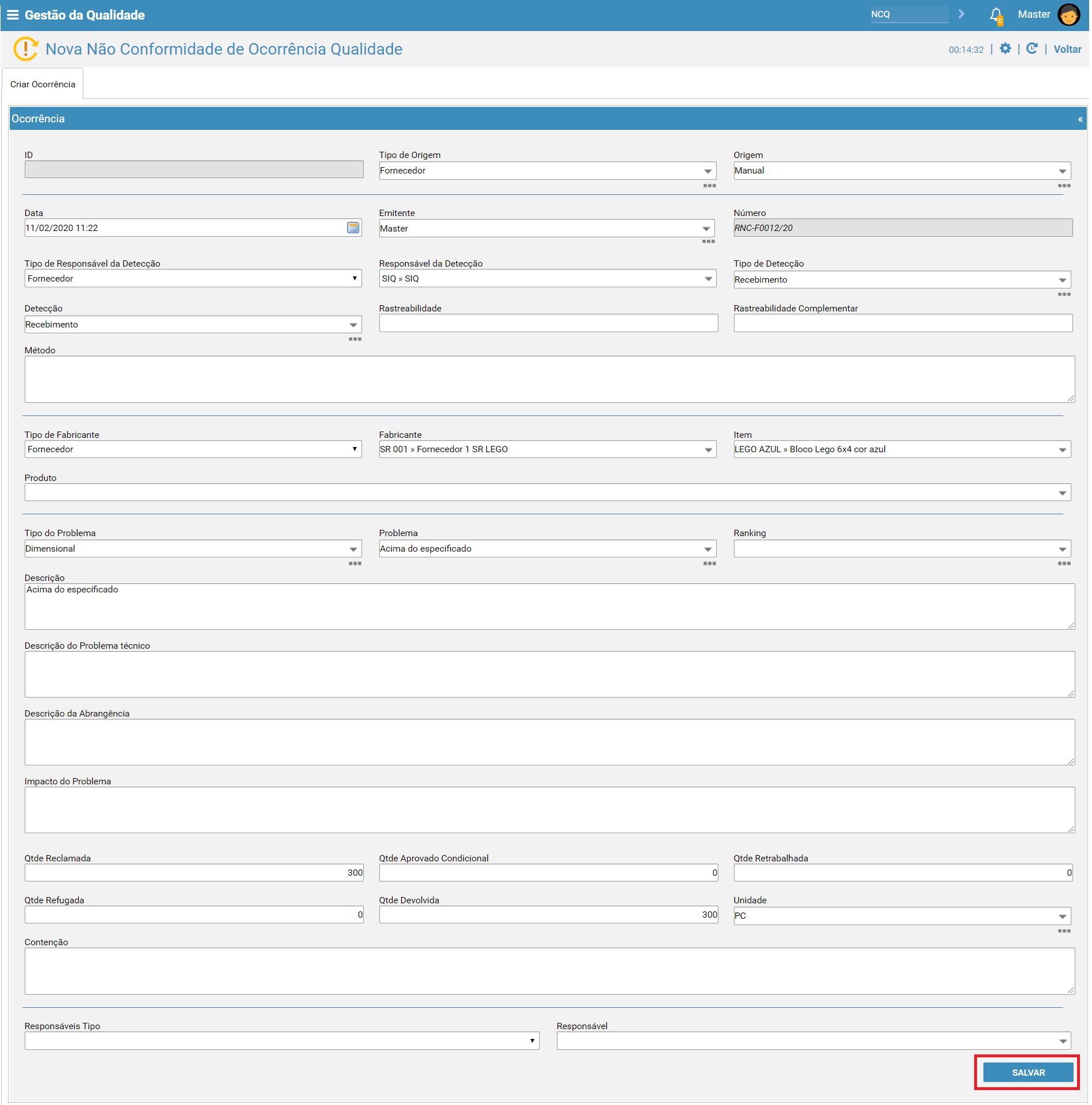Open the Tipo de Detecção dropdown
Viewport: 1092px width, 1105px height.
tap(902, 279)
